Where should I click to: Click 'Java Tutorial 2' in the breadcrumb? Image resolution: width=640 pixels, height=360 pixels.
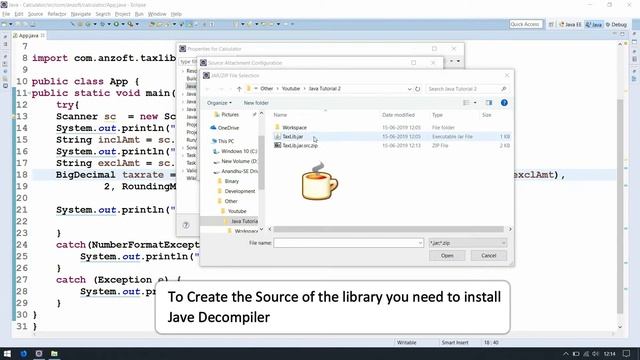point(324,89)
